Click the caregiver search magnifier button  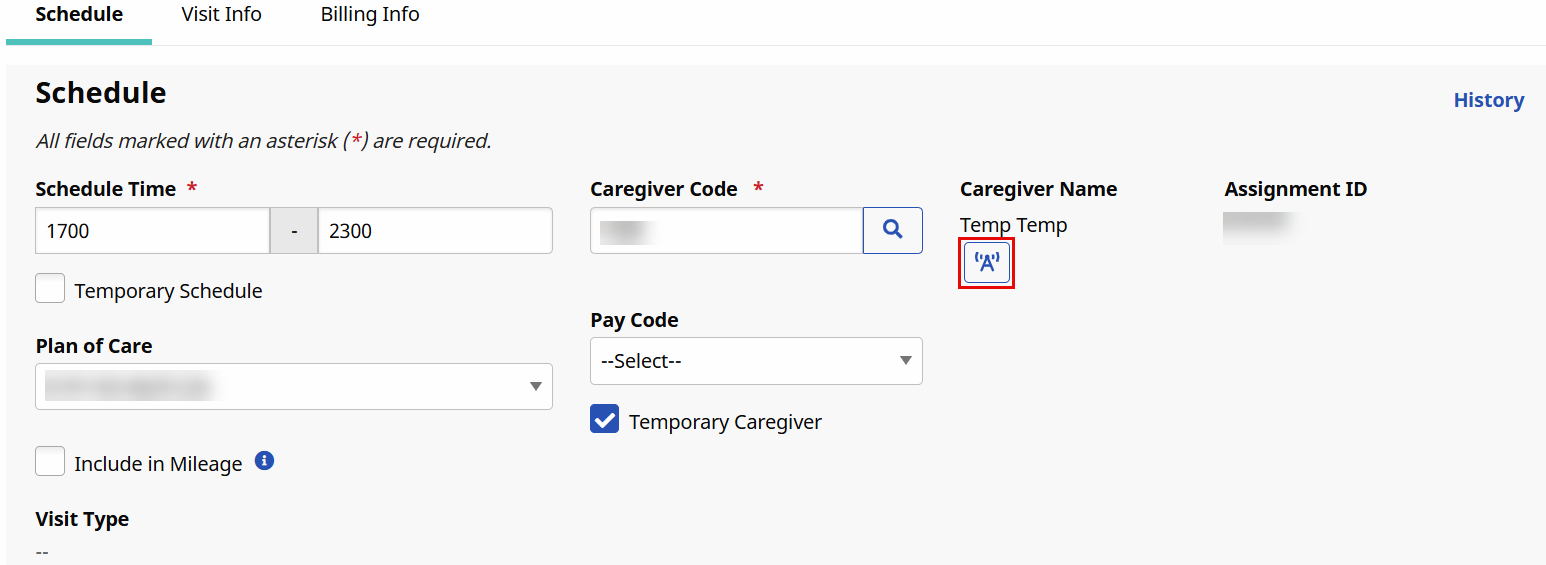[x=892, y=230]
